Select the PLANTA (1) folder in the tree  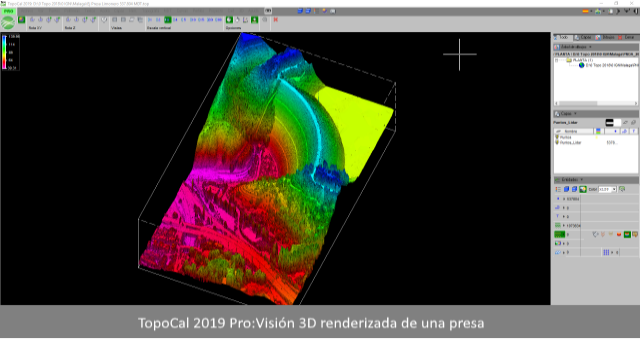[580, 60]
